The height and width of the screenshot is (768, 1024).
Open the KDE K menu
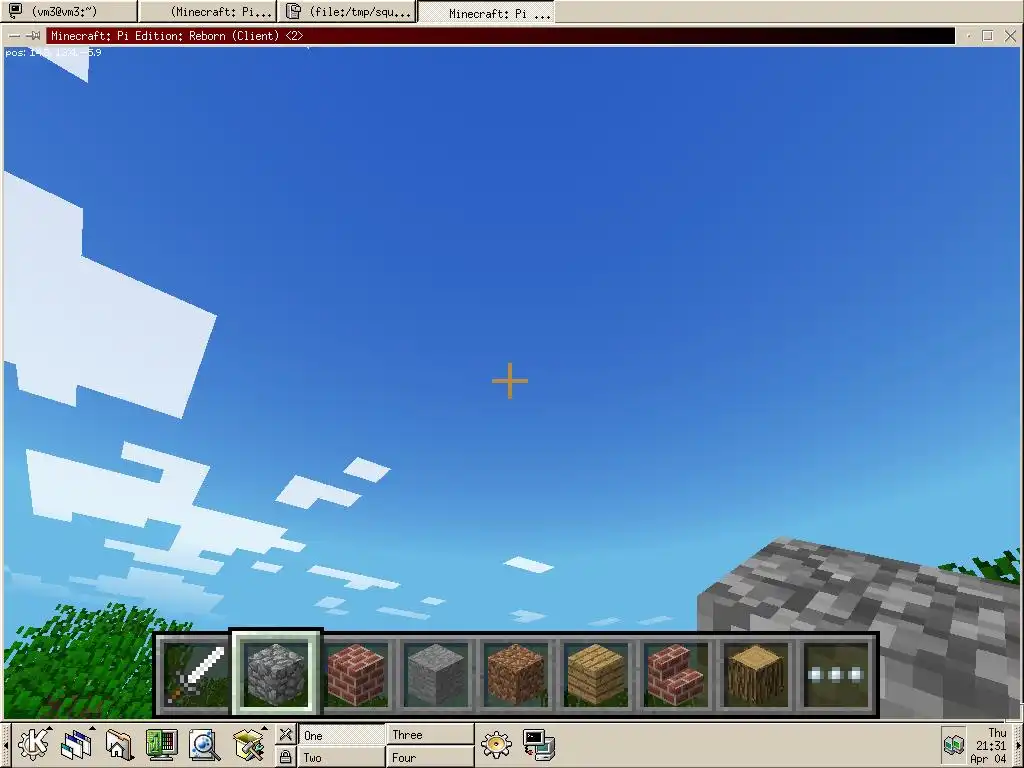(x=33, y=744)
